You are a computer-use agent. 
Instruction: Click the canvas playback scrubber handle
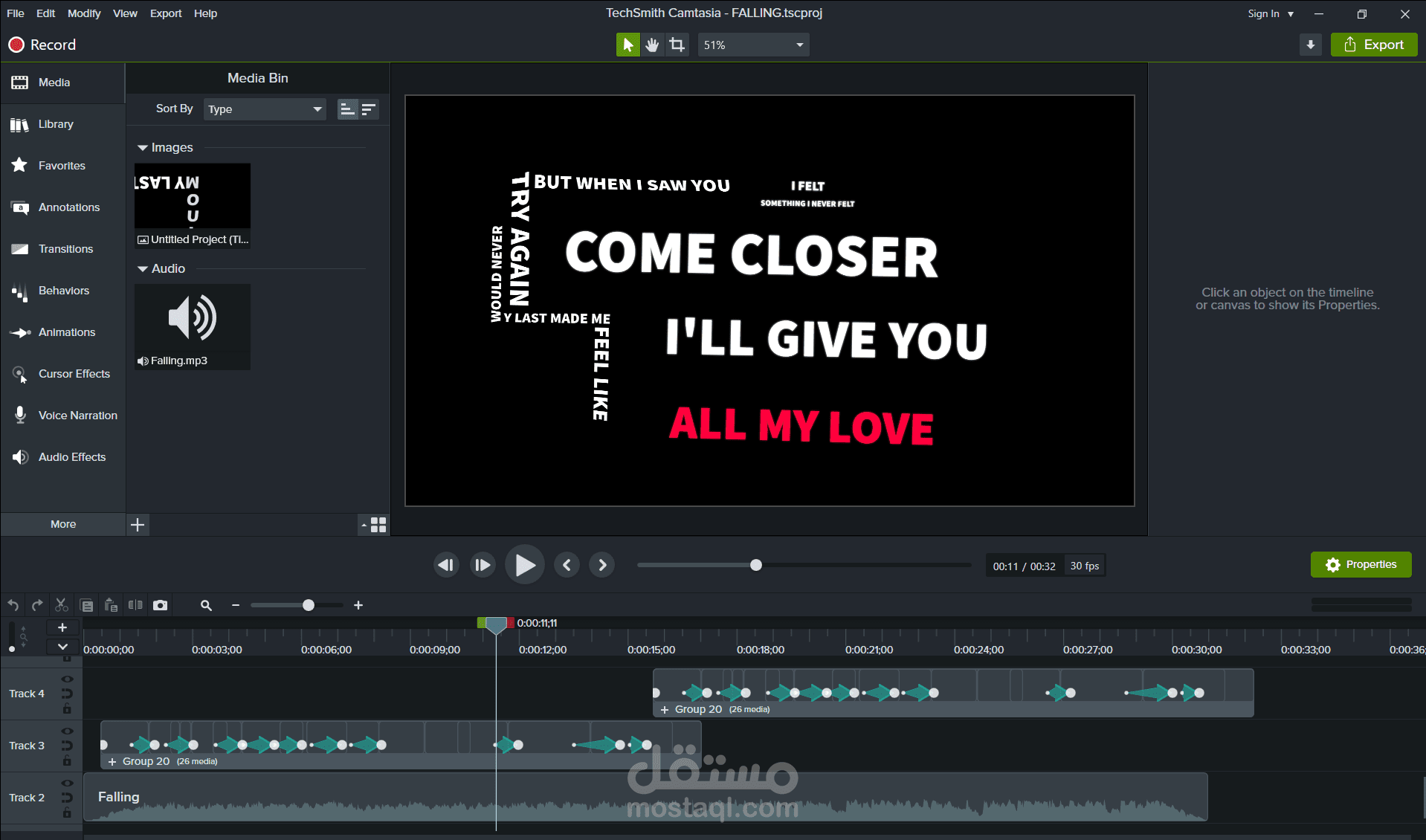756,565
